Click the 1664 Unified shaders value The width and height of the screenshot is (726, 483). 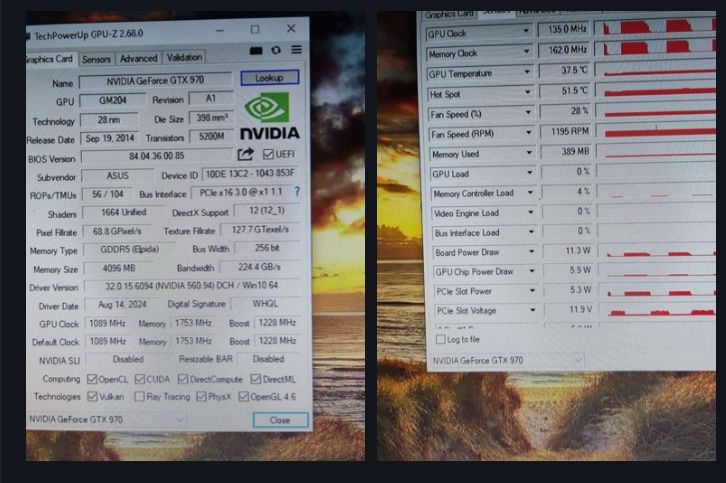click(x=123, y=212)
